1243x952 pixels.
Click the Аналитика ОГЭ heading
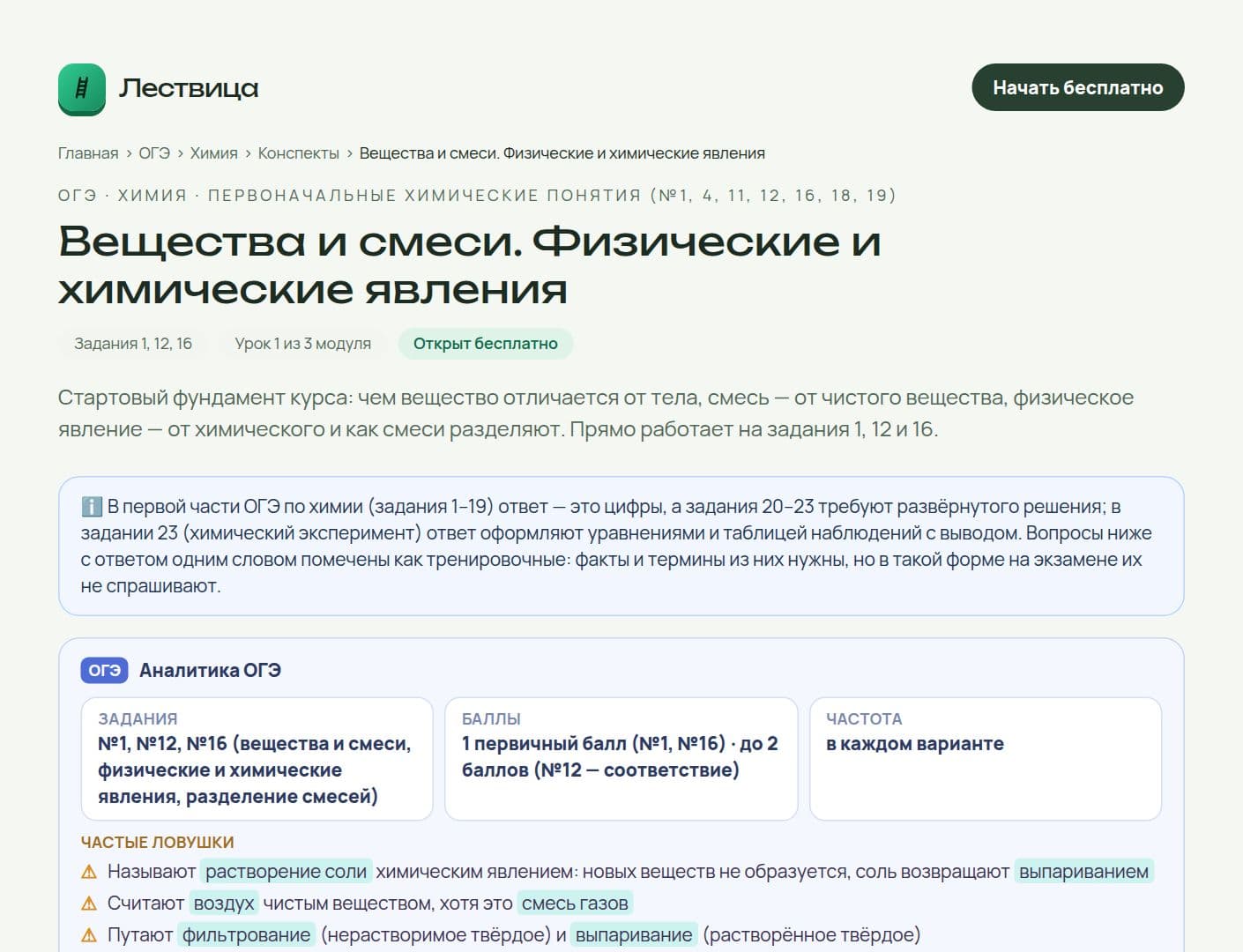pos(211,670)
